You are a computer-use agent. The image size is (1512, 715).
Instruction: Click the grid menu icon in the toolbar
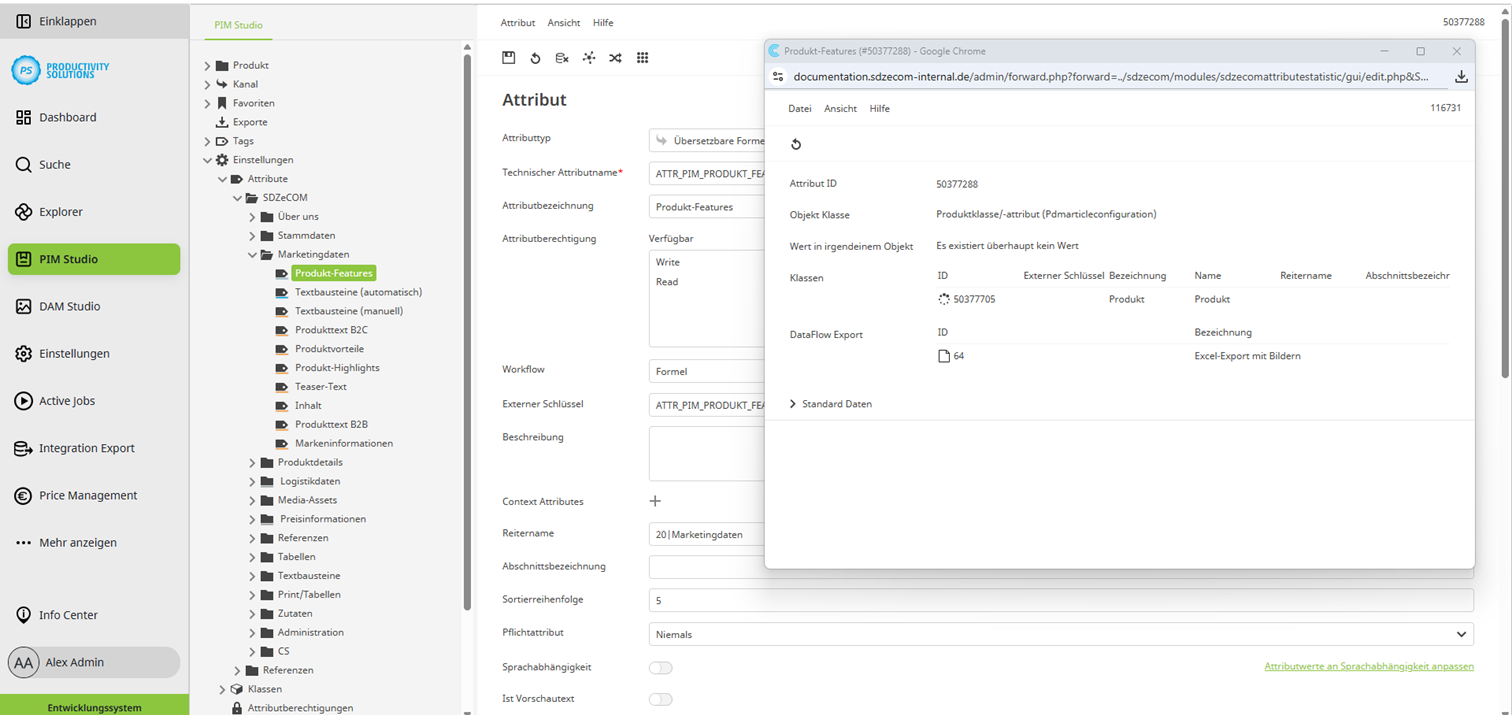[x=641, y=58]
